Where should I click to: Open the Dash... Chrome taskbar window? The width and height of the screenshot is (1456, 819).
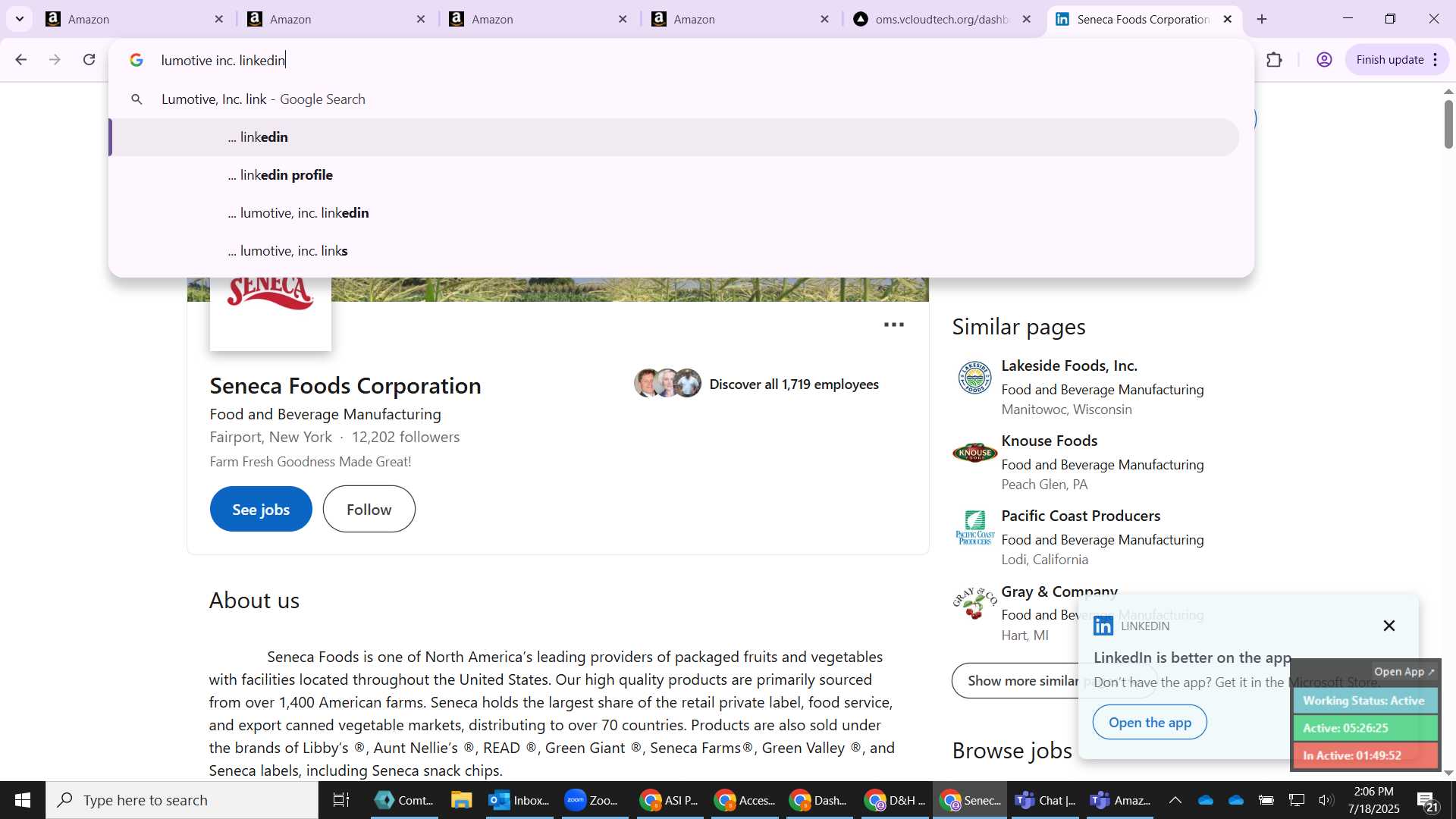pyautogui.click(x=819, y=800)
